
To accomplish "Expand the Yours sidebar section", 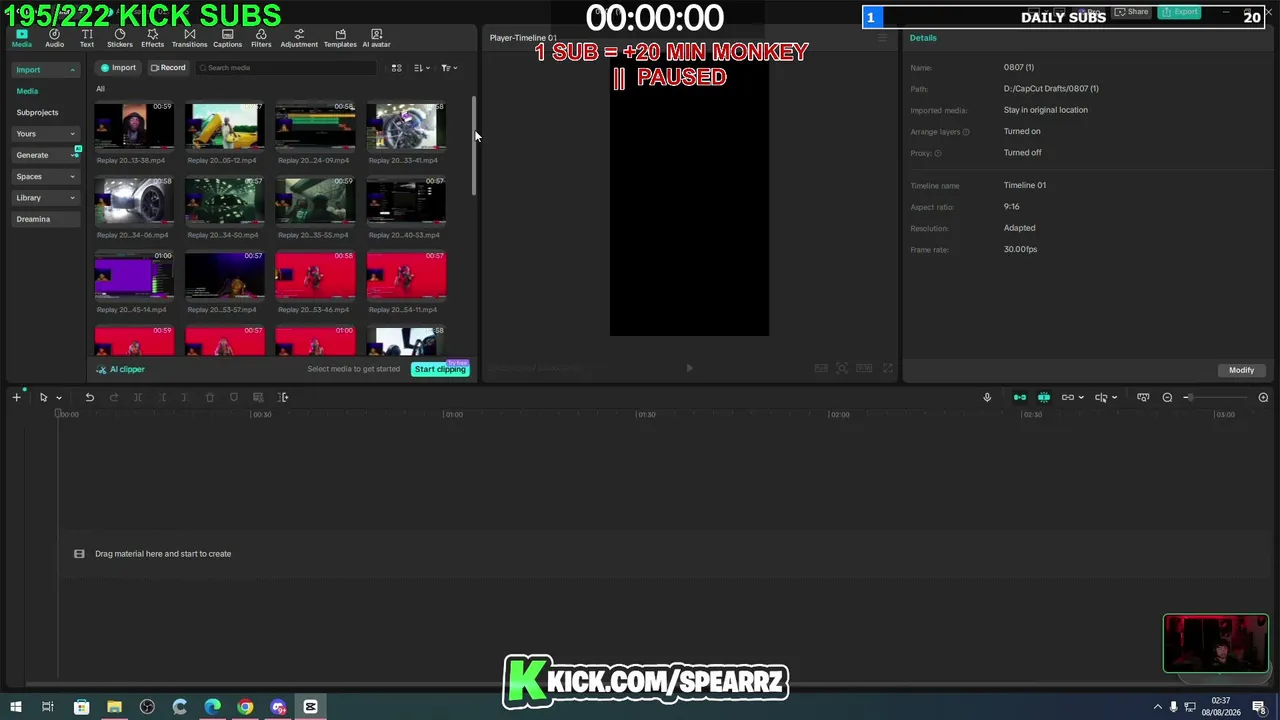I will pos(45,134).
